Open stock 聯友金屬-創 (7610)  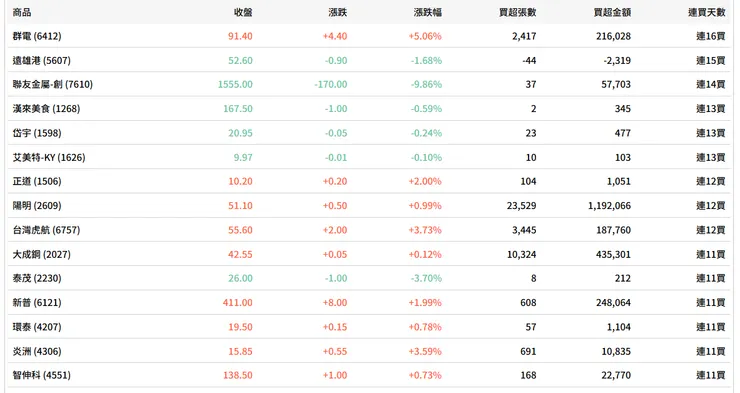[x=53, y=84]
